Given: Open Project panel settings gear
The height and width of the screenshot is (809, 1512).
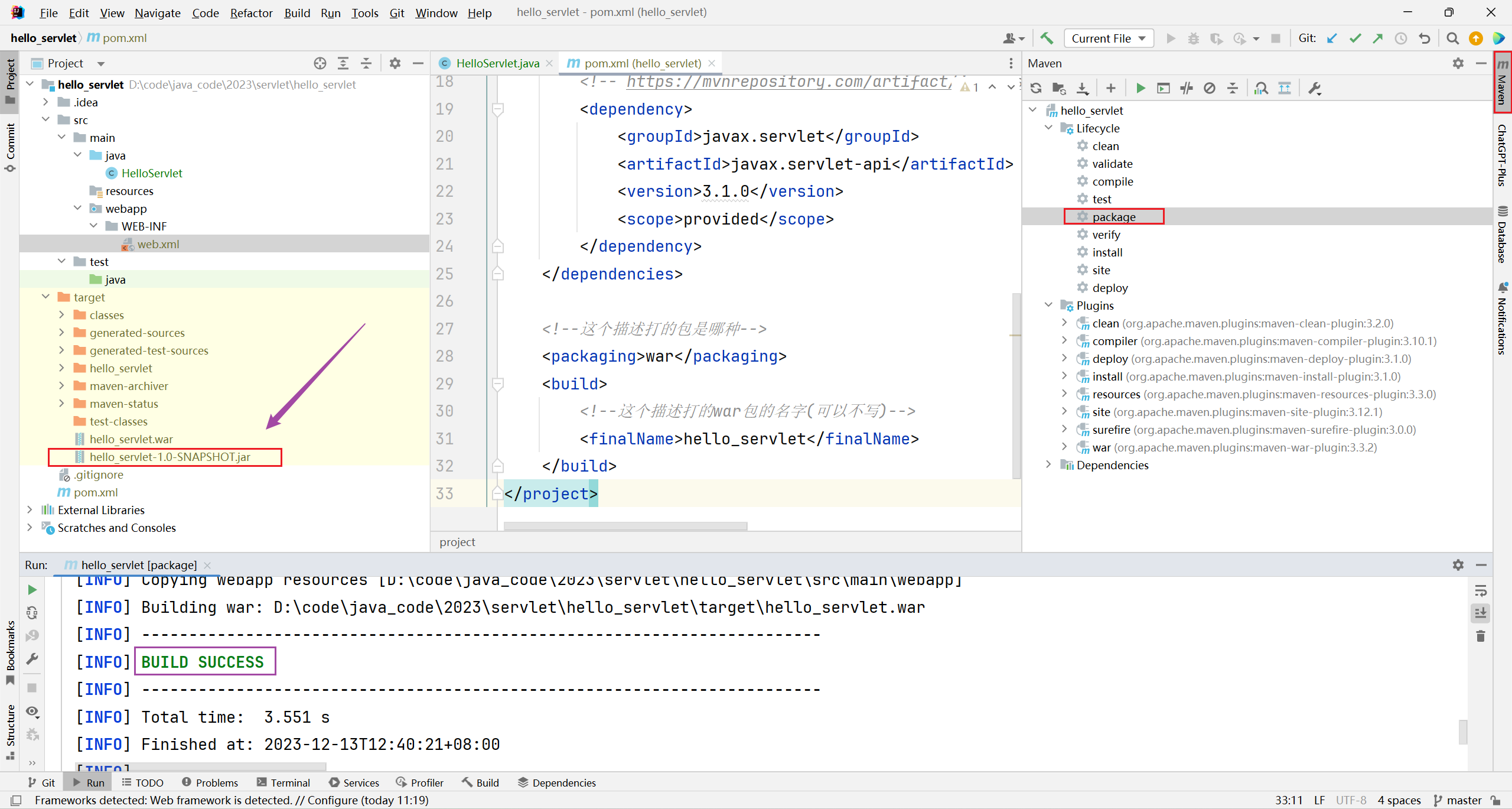Looking at the screenshot, I should (395, 63).
